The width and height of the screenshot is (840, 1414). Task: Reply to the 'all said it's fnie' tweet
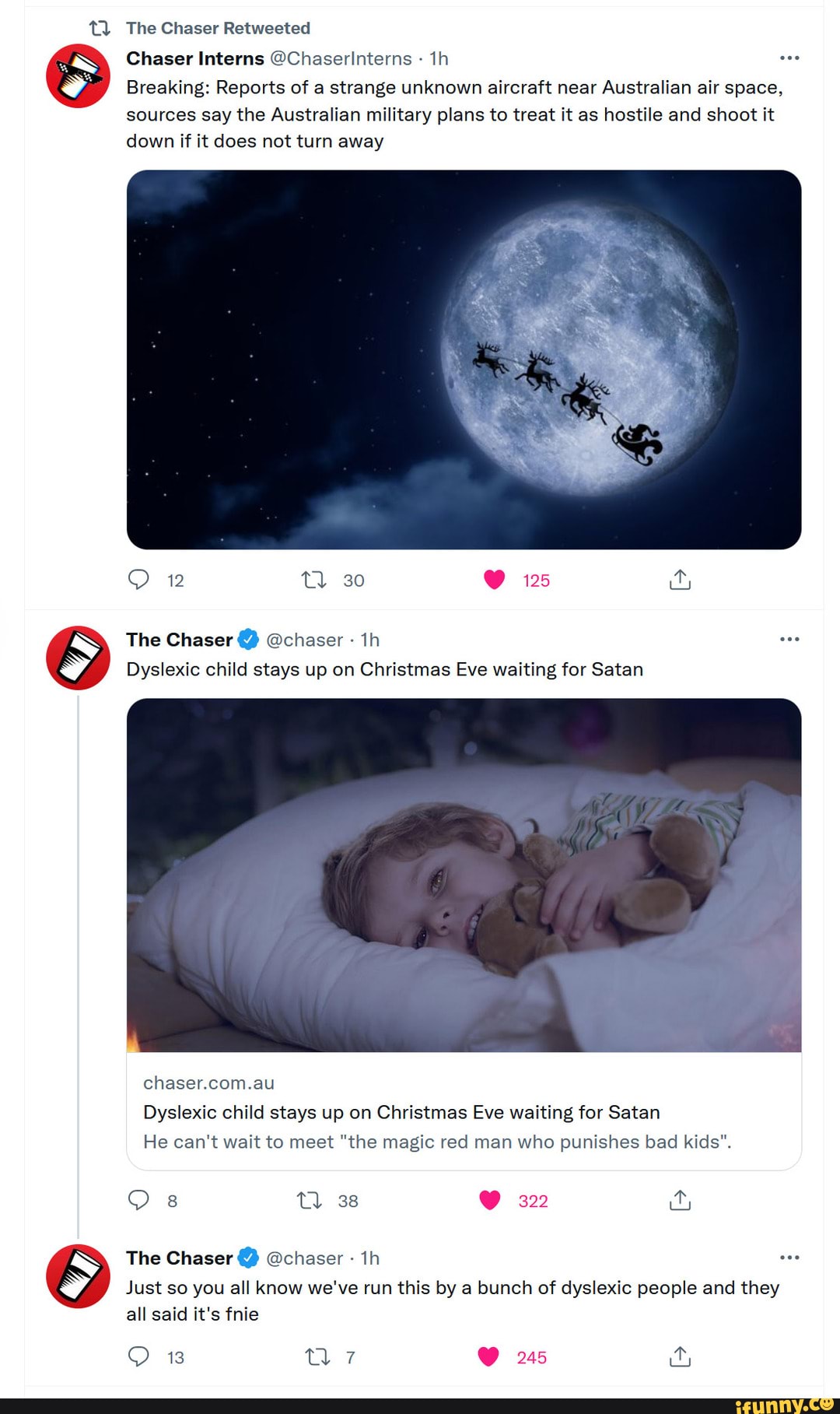138,1356
